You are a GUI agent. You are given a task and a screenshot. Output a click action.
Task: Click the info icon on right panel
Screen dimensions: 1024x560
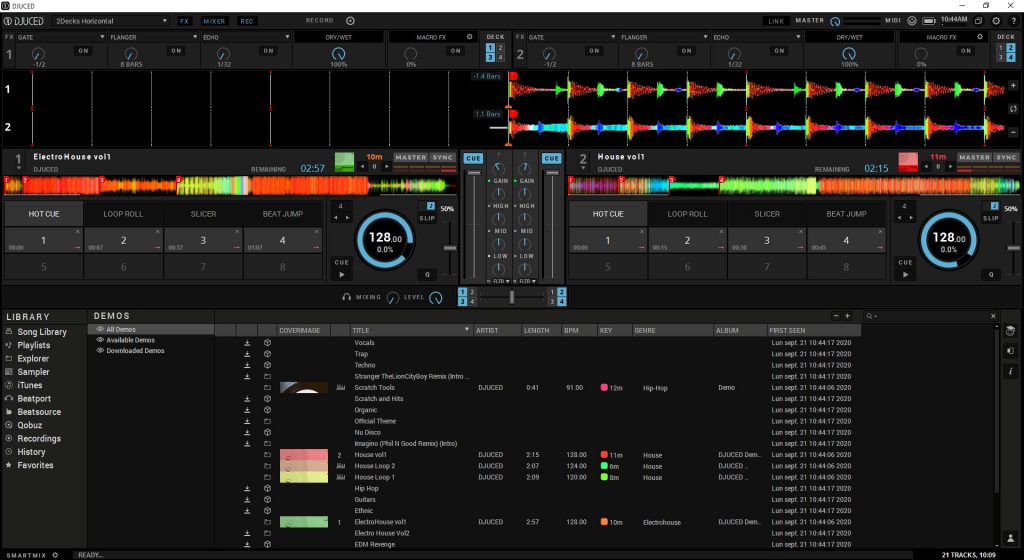tap(1011, 371)
